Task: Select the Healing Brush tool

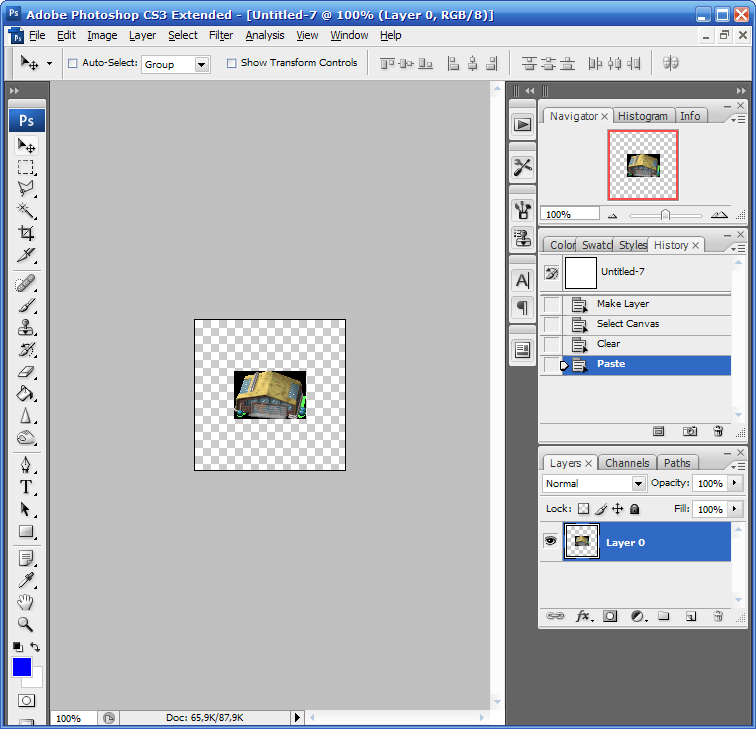Action: coord(26,284)
